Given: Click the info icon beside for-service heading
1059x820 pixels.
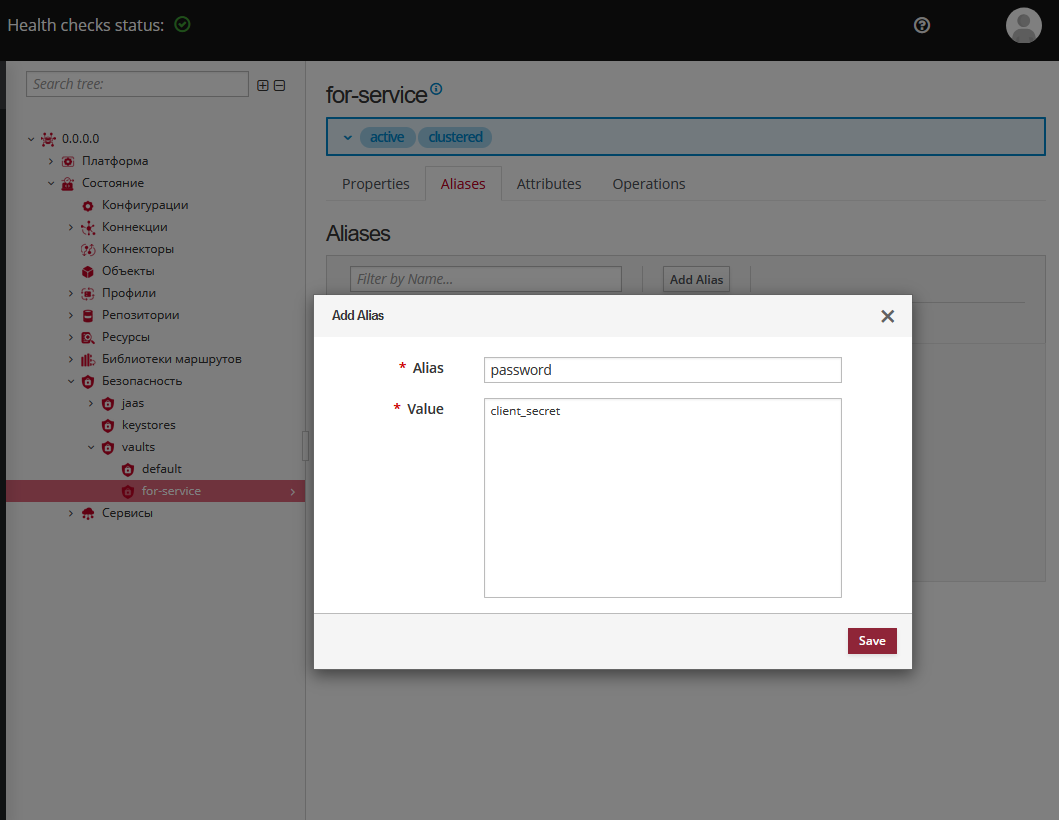Looking at the screenshot, I should [437, 88].
